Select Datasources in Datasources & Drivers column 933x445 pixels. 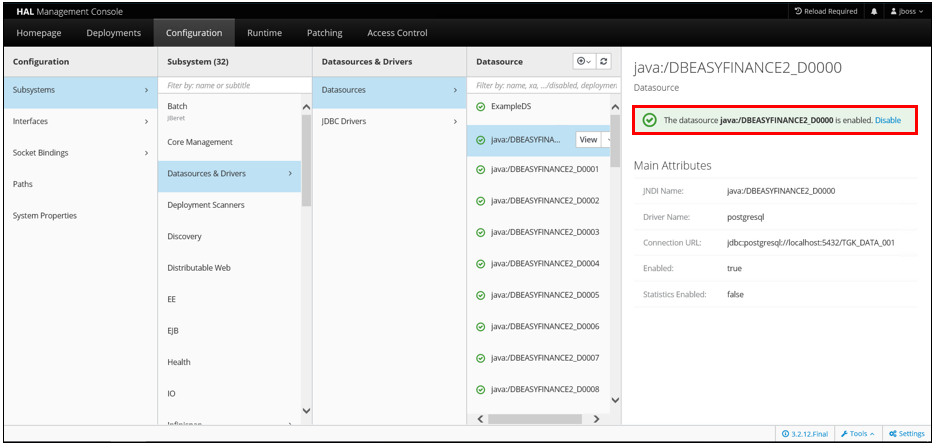pyautogui.click(x=389, y=90)
